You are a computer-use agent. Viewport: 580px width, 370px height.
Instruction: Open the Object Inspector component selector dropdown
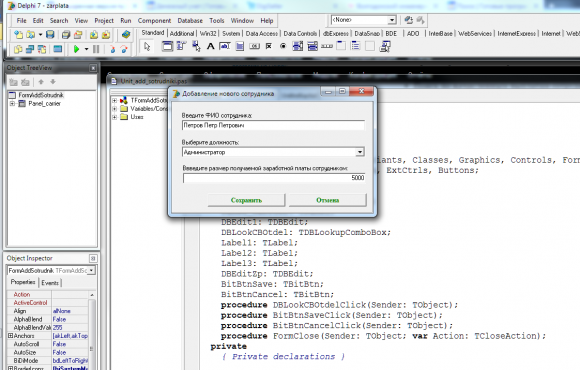click(x=91, y=270)
